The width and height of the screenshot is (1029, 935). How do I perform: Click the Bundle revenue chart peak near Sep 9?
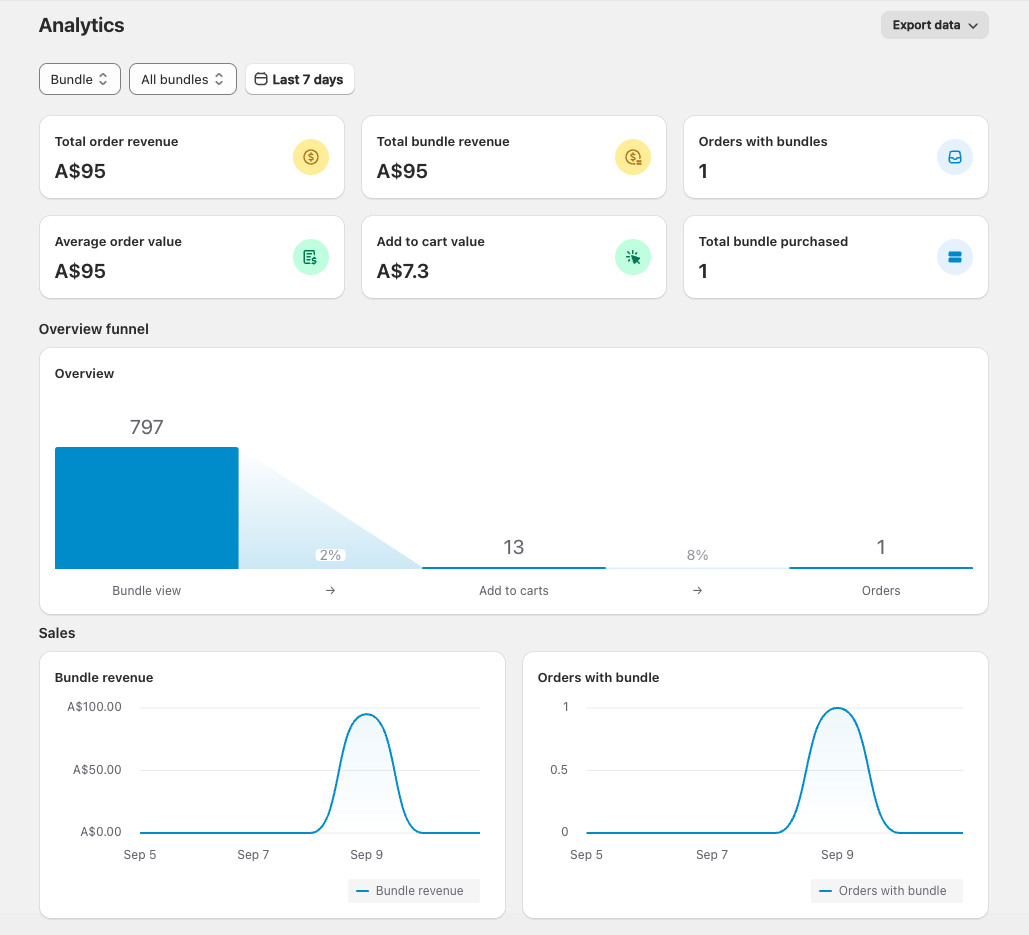point(367,714)
